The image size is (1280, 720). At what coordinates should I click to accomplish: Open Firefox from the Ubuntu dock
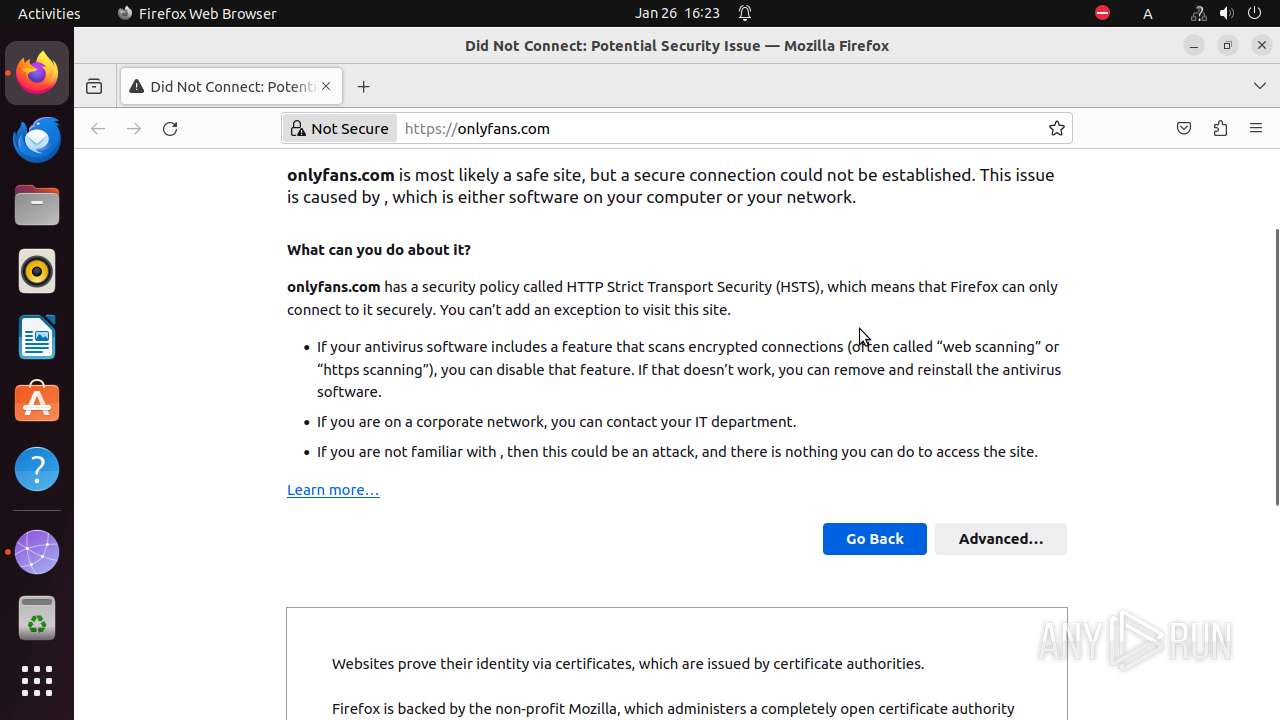click(x=37, y=73)
